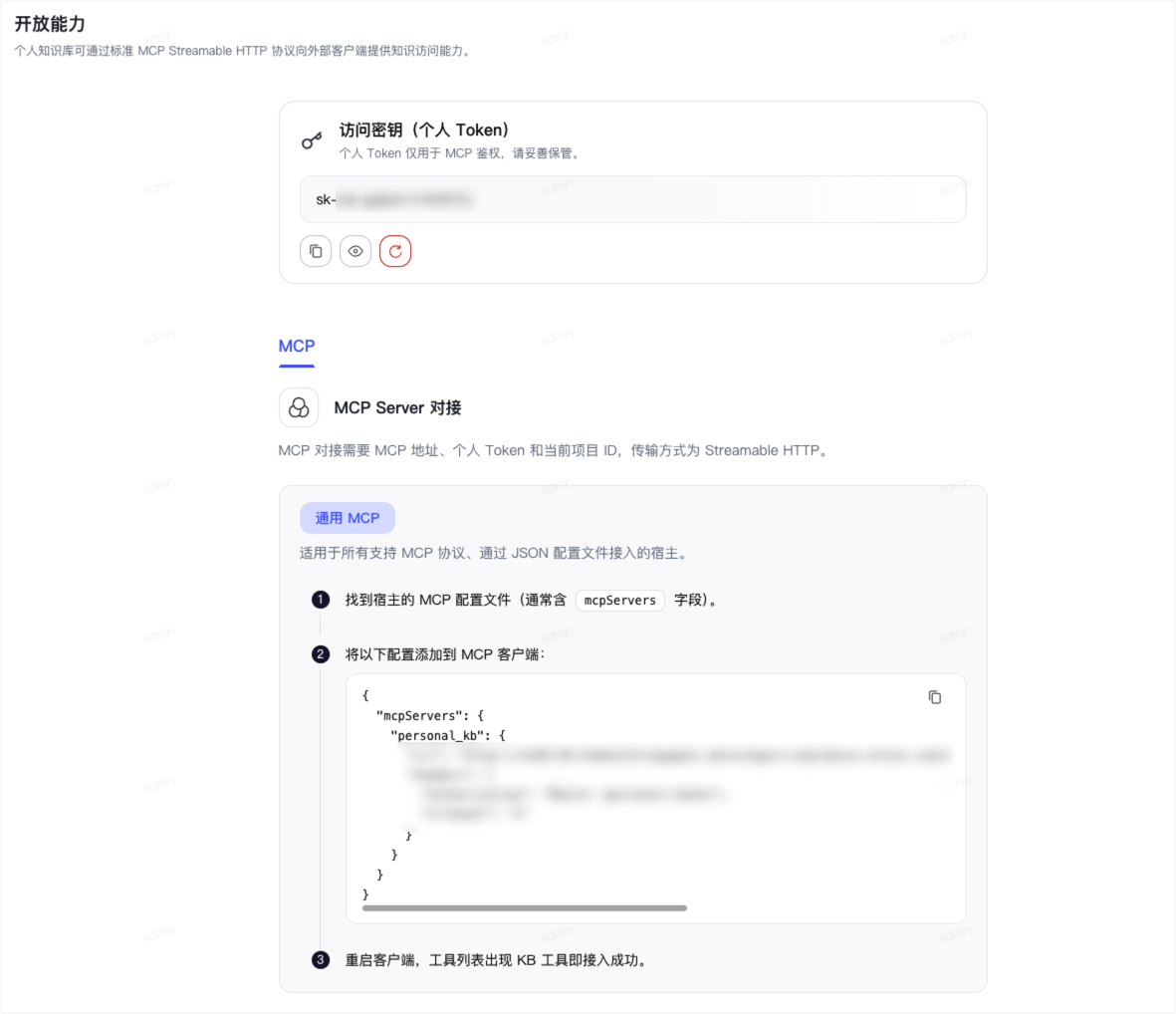Copy the personal access token
The image size is (1176, 1014).
coord(316,251)
